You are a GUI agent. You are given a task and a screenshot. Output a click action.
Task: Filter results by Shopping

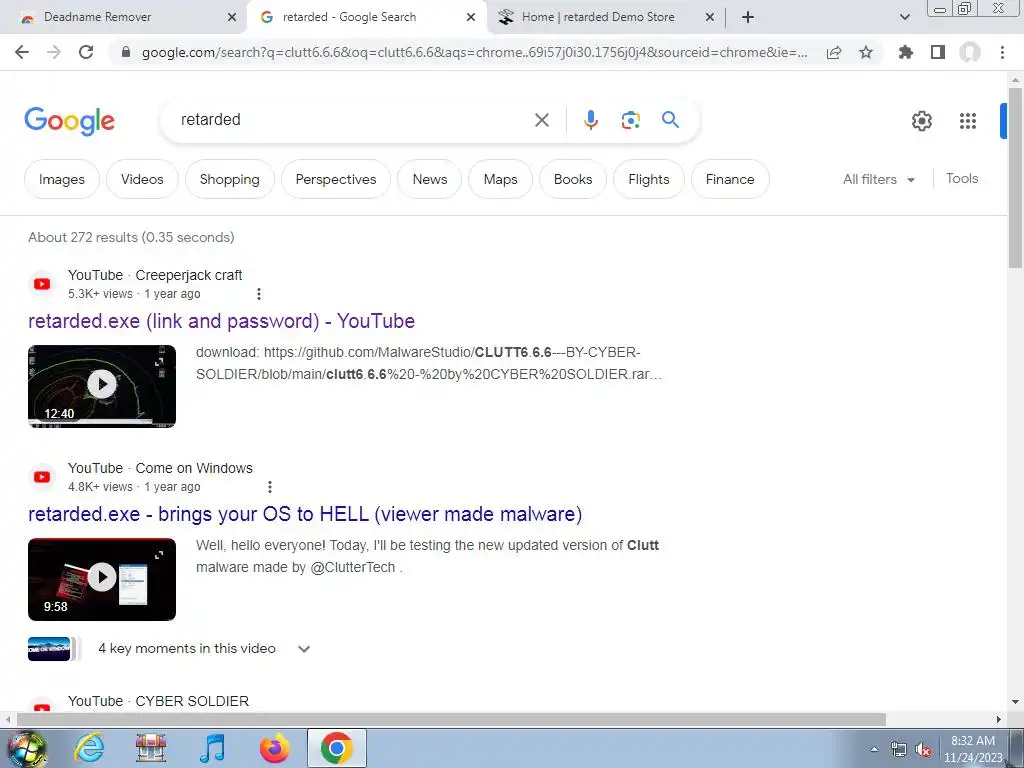(229, 179)
